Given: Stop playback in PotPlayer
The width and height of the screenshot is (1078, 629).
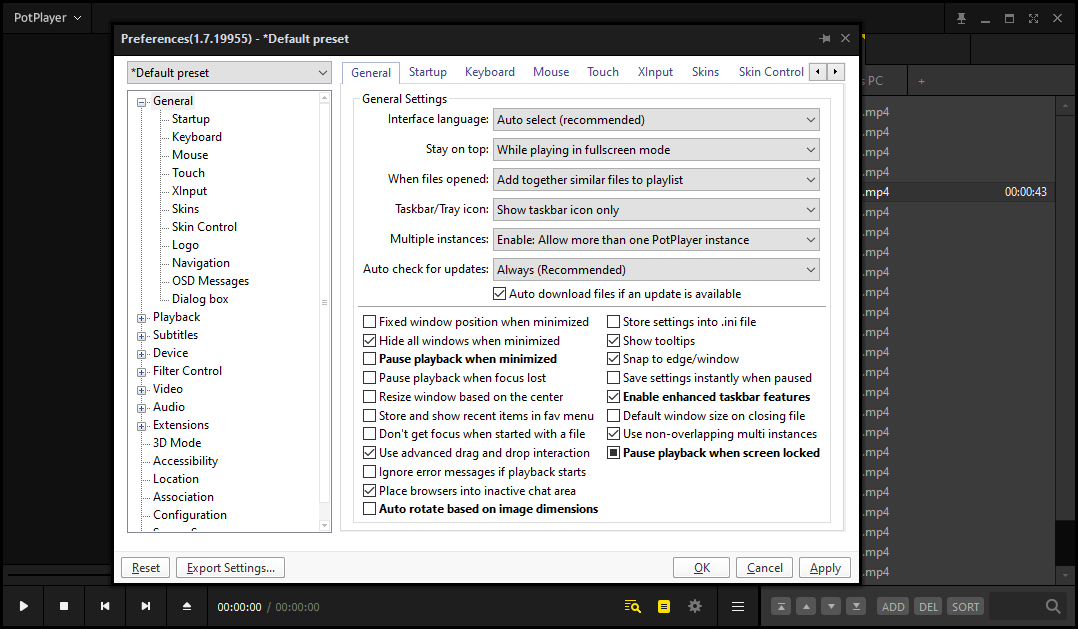Looking at the screenshot, I should (64, 606).
